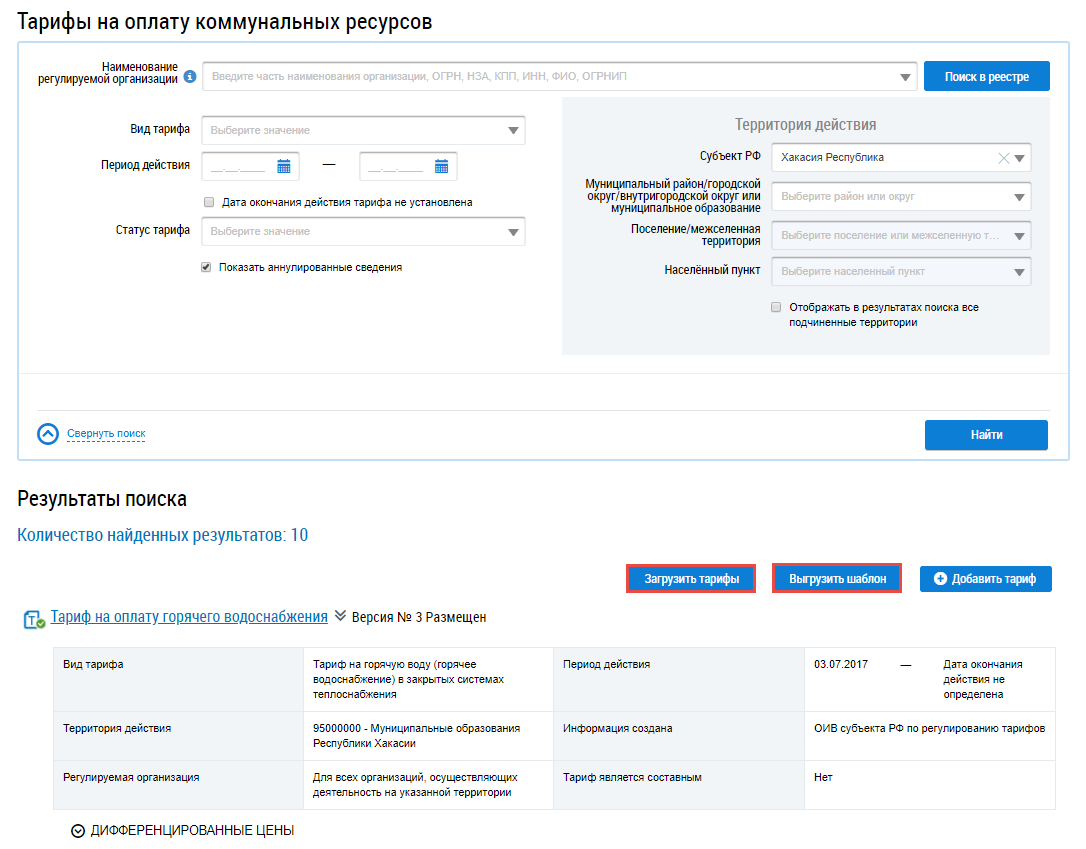Click the info icon beside organization name label
Screen dimensions: 1086x849
point(189,76)
